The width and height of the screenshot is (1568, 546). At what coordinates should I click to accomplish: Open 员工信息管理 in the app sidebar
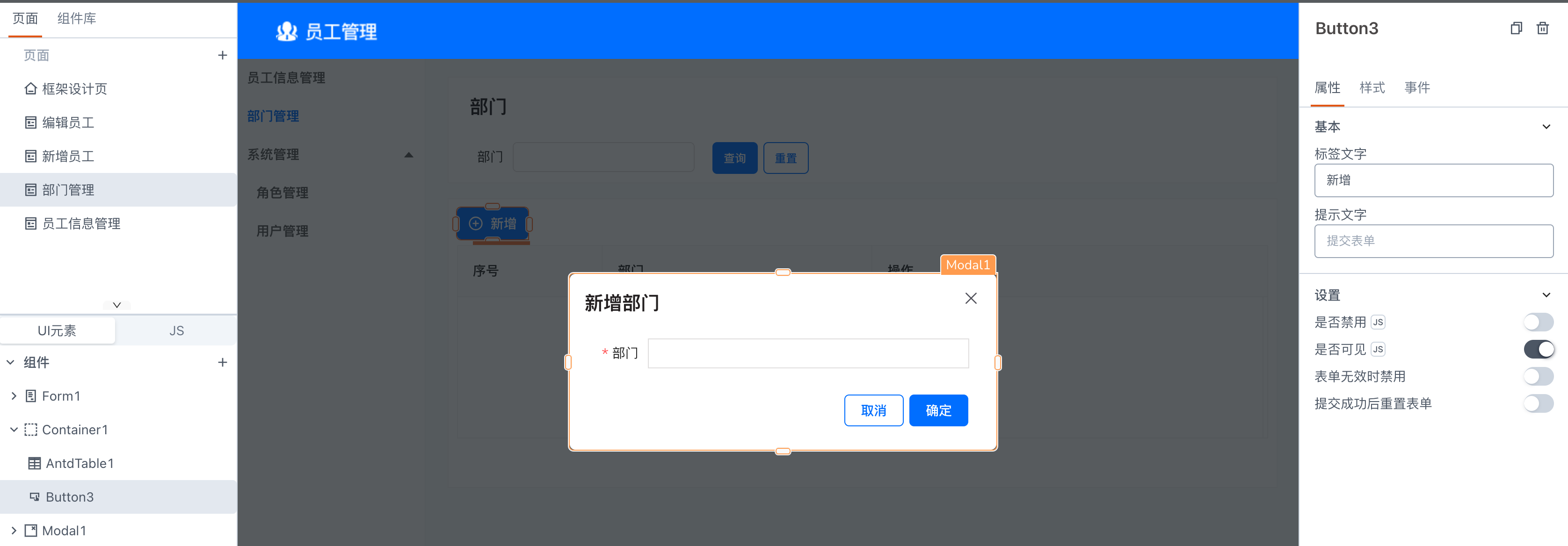286,78
